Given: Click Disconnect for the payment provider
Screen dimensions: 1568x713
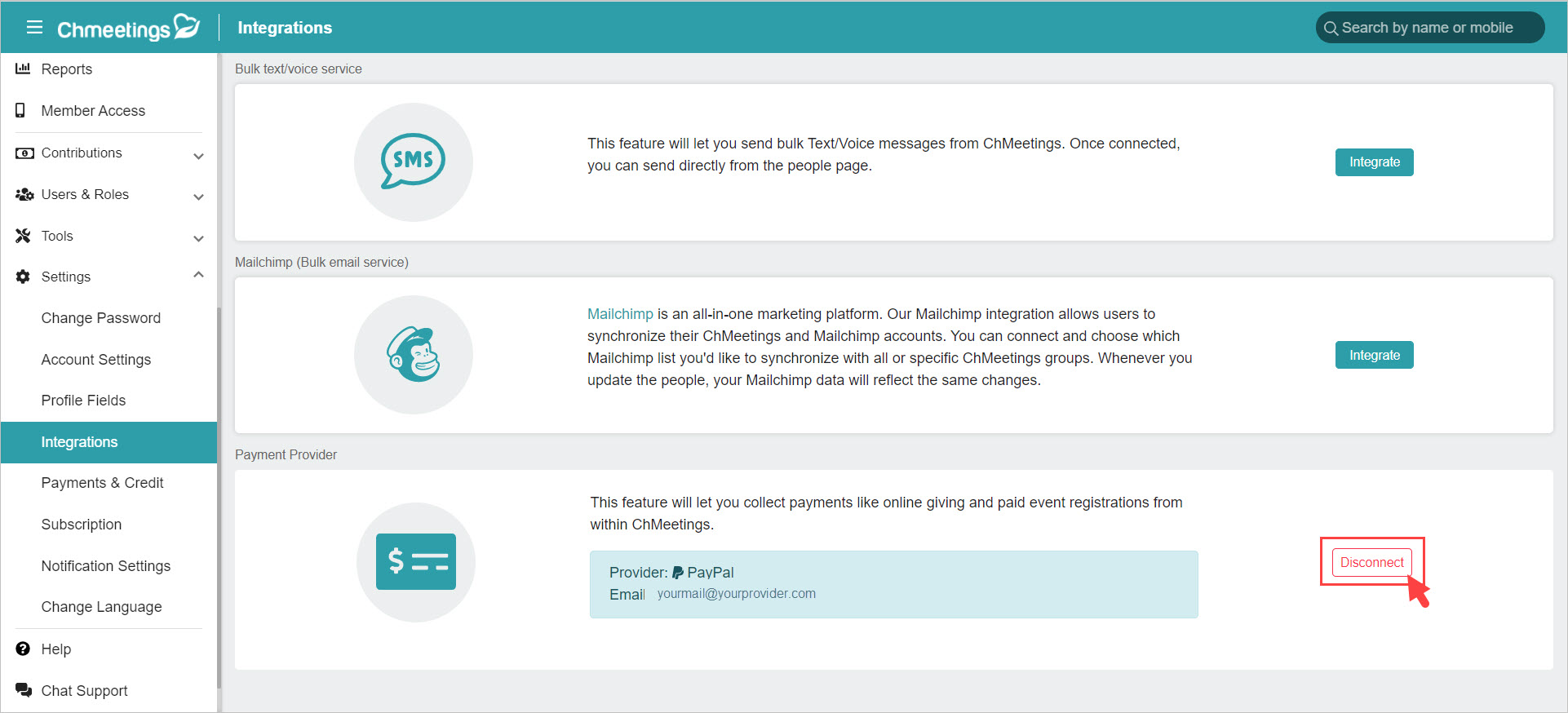Looking at the screenshot, I should (1371, 563).
